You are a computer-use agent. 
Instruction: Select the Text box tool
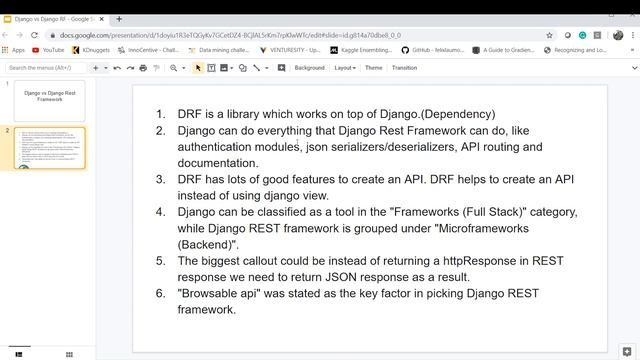pyautogui.click(x=211, y=68)
